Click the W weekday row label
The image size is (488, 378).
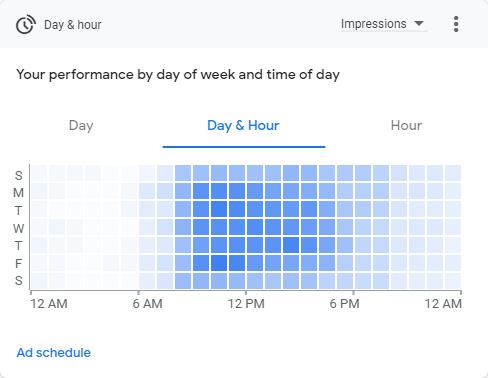coord(19,228)
